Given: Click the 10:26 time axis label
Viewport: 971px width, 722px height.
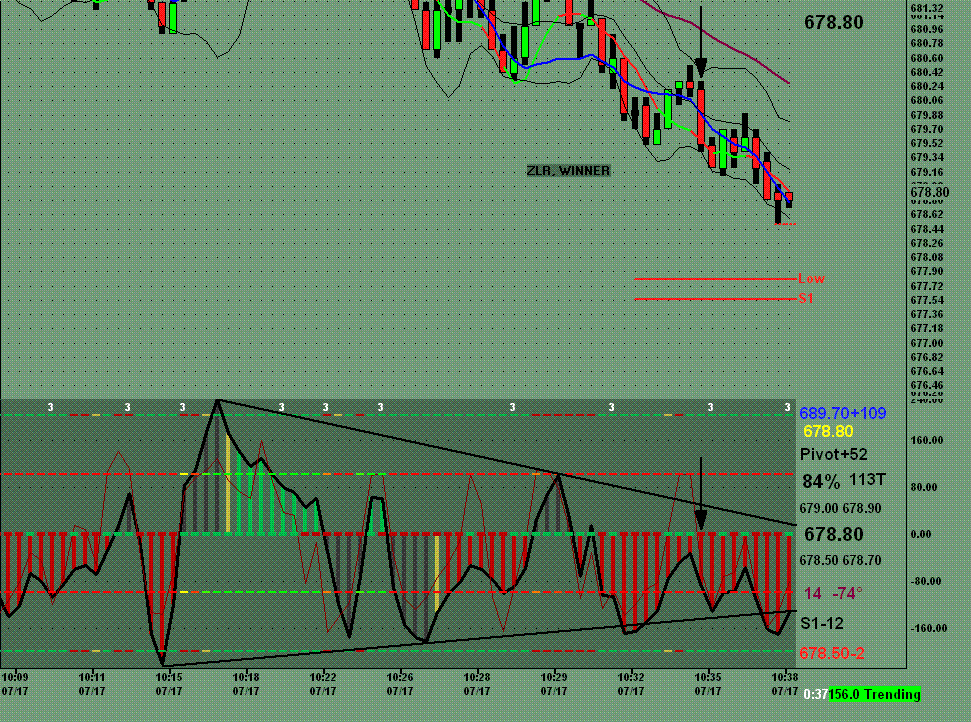Looking at the screenshot, I should tap(400, 676).
